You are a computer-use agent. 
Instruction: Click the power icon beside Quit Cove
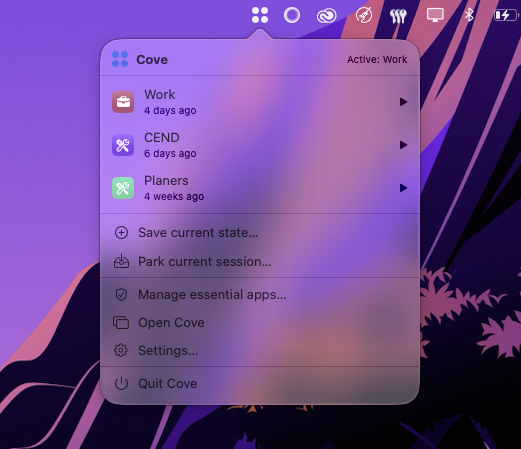click(x=121, y=383)
